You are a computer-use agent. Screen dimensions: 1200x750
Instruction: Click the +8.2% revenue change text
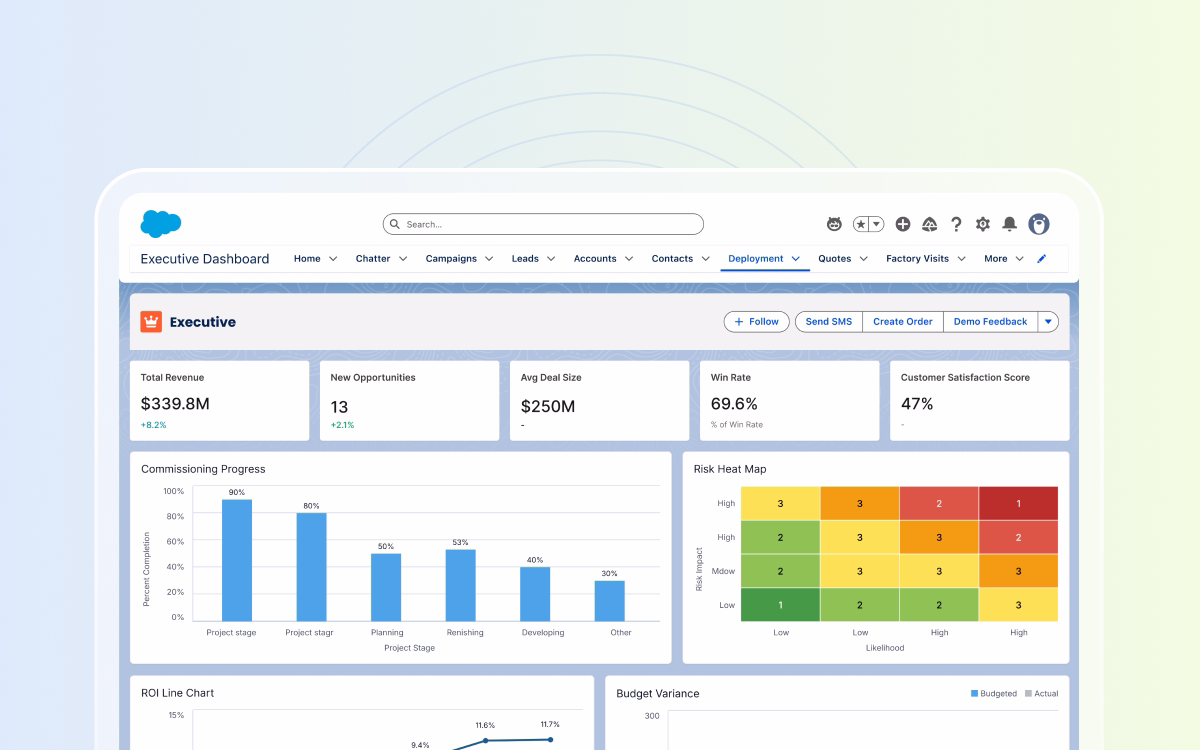153,425
